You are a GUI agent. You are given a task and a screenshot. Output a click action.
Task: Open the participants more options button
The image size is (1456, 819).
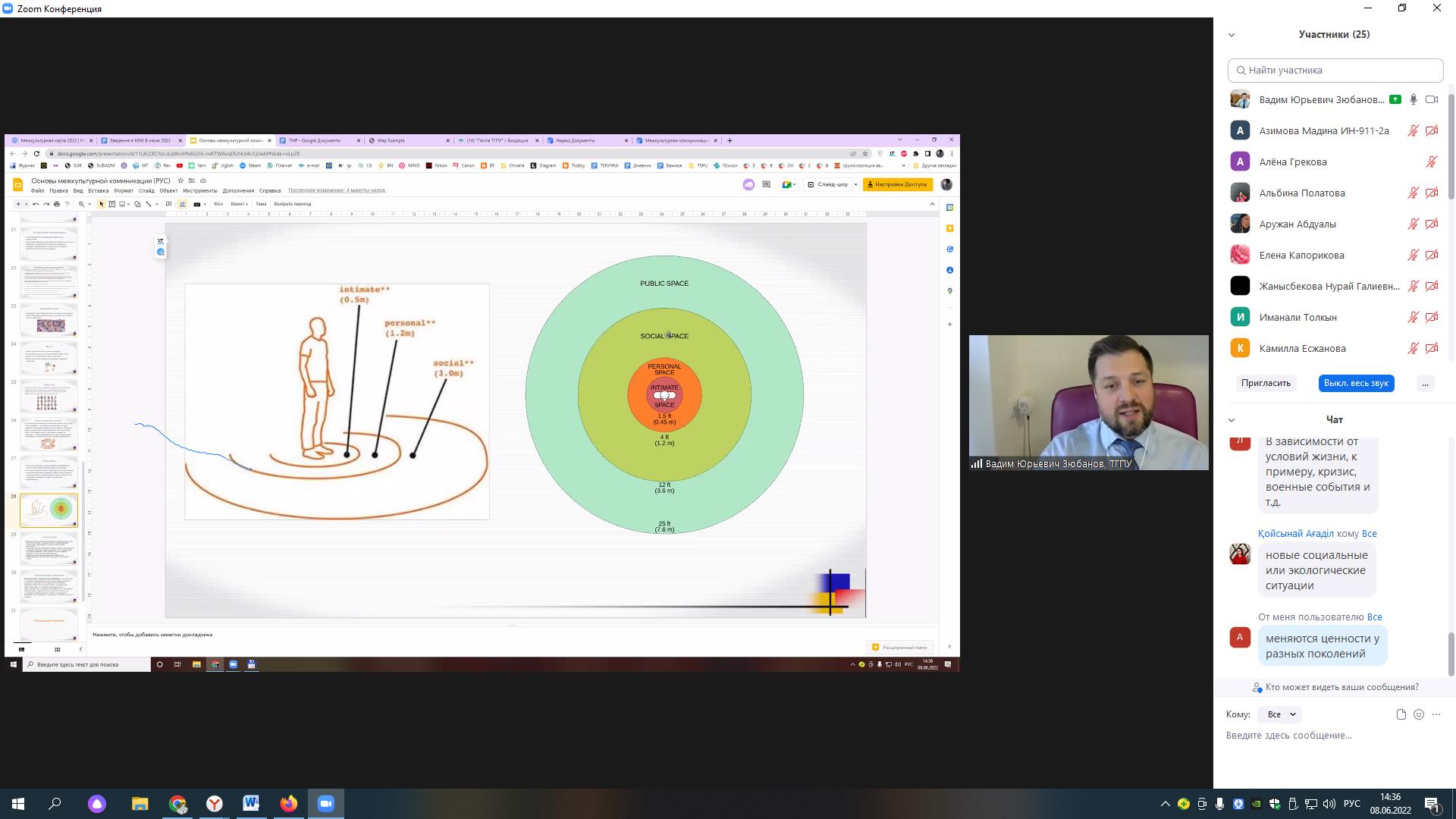[x=1425, y=383]
